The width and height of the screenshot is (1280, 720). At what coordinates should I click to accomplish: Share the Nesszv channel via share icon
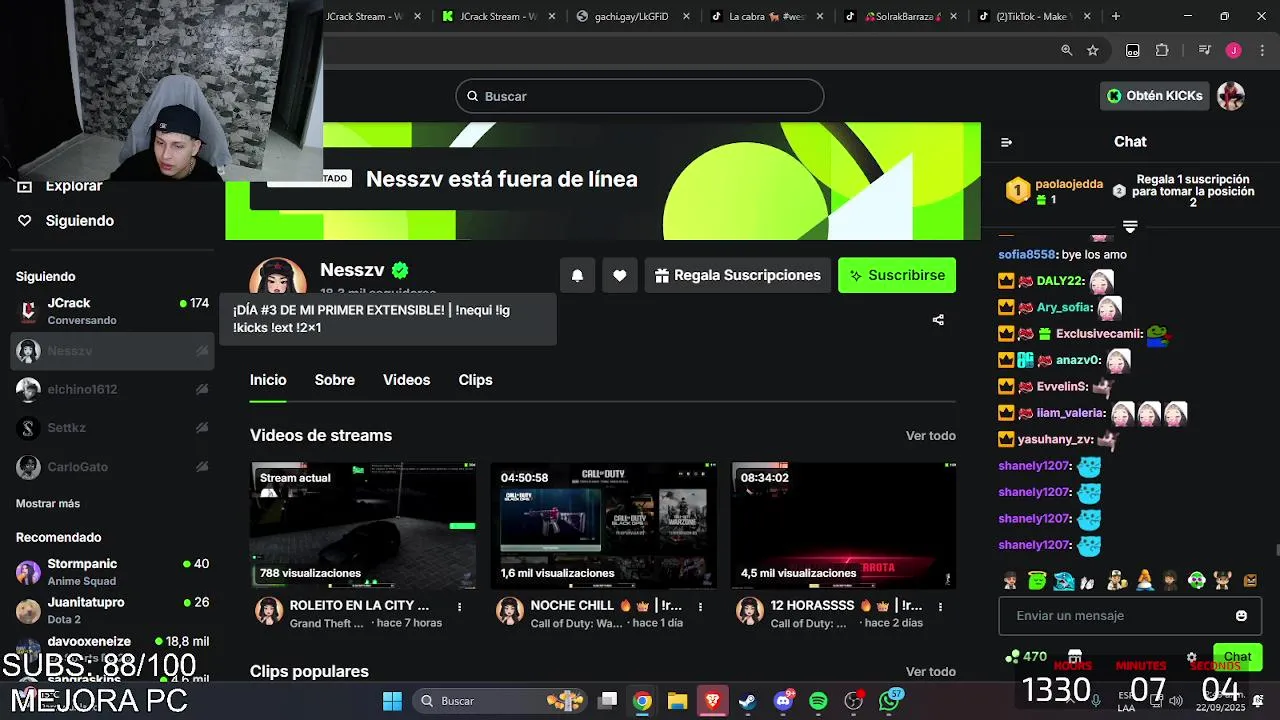(938, 320)
